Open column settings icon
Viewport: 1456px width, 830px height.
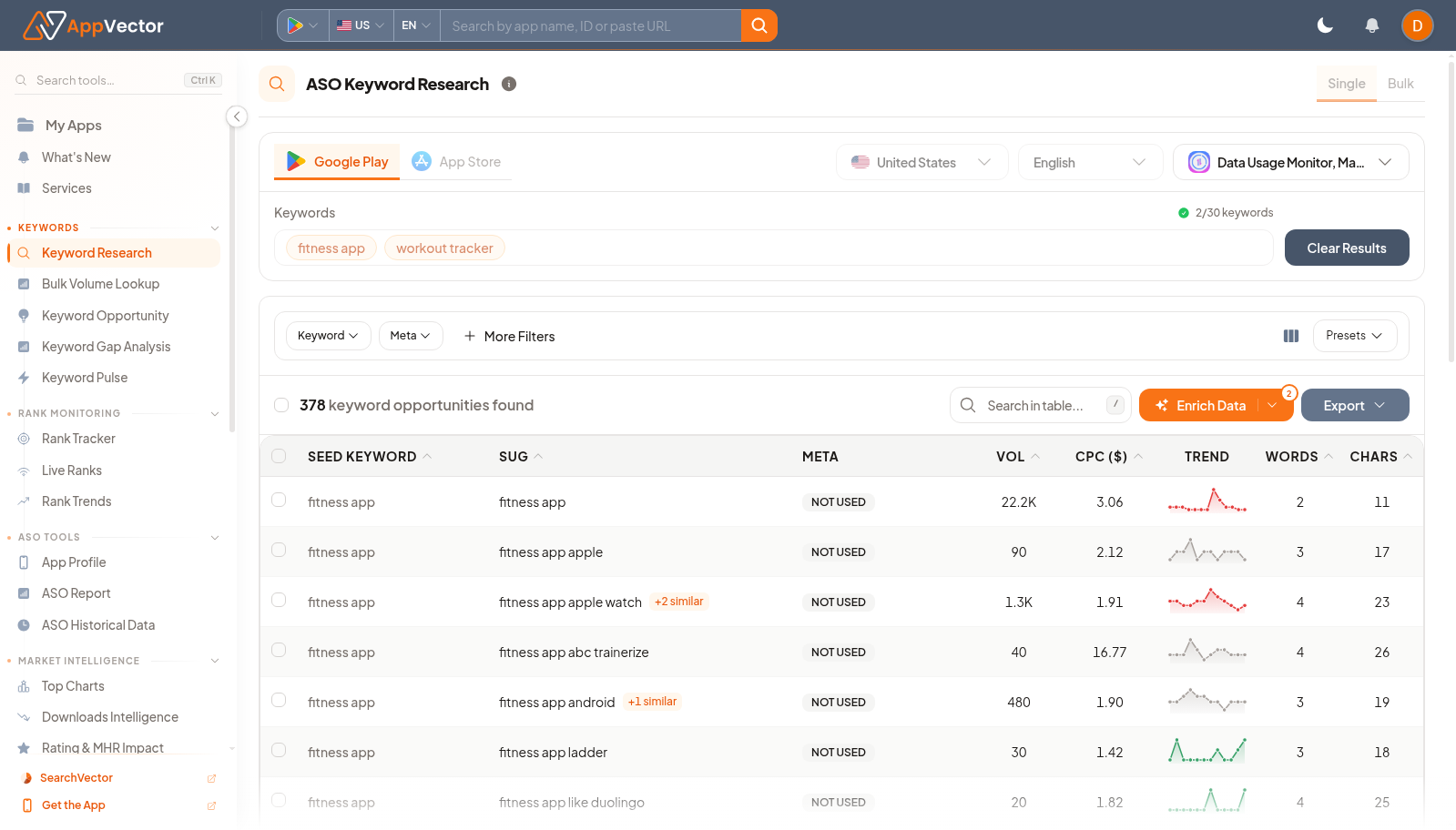(x=1290, y=336)
